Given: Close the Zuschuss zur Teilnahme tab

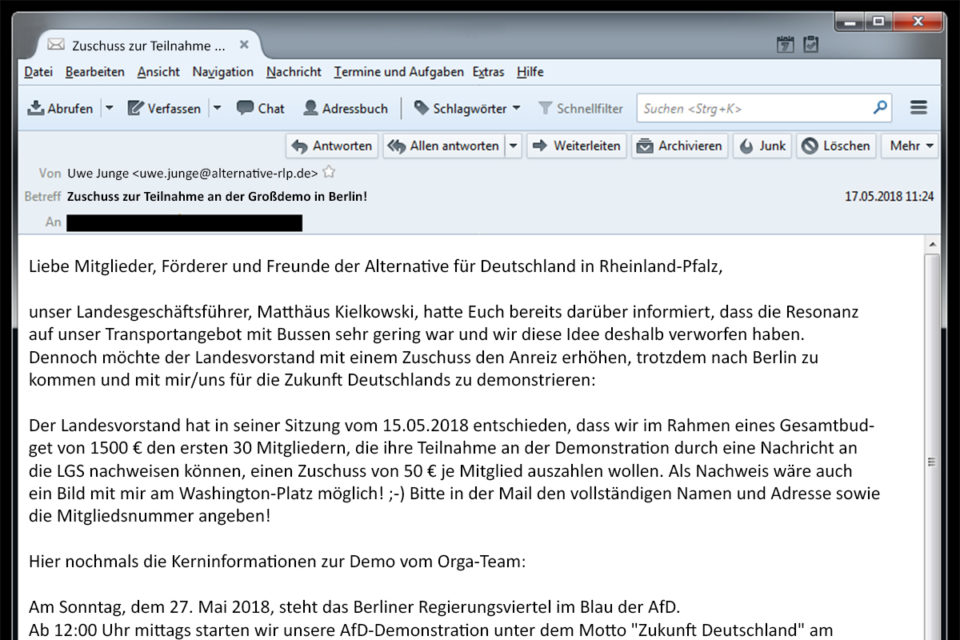Looking at the screenshot, I should coord(244,45).
